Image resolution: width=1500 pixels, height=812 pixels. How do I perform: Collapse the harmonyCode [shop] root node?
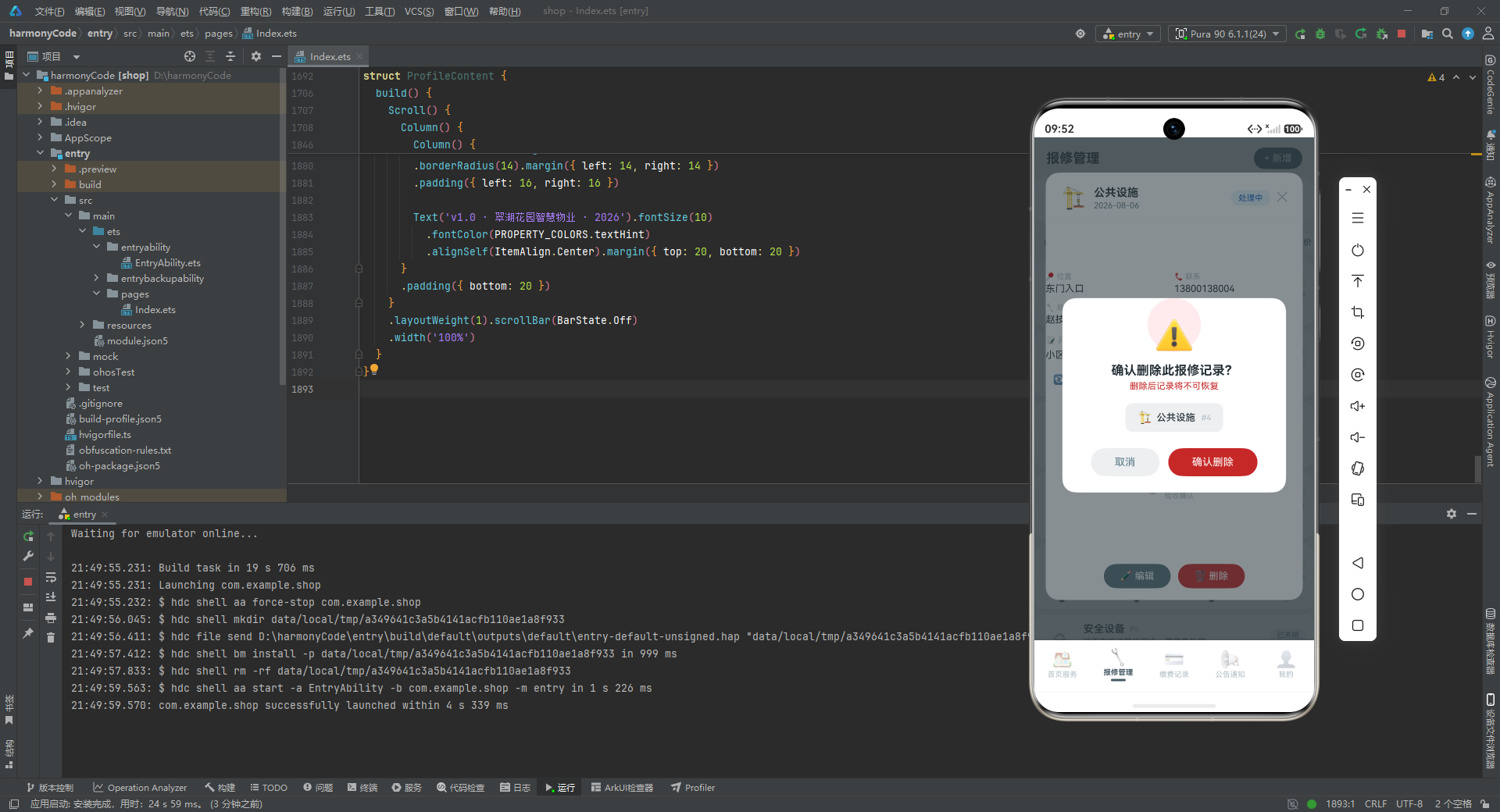pos(27,75)
